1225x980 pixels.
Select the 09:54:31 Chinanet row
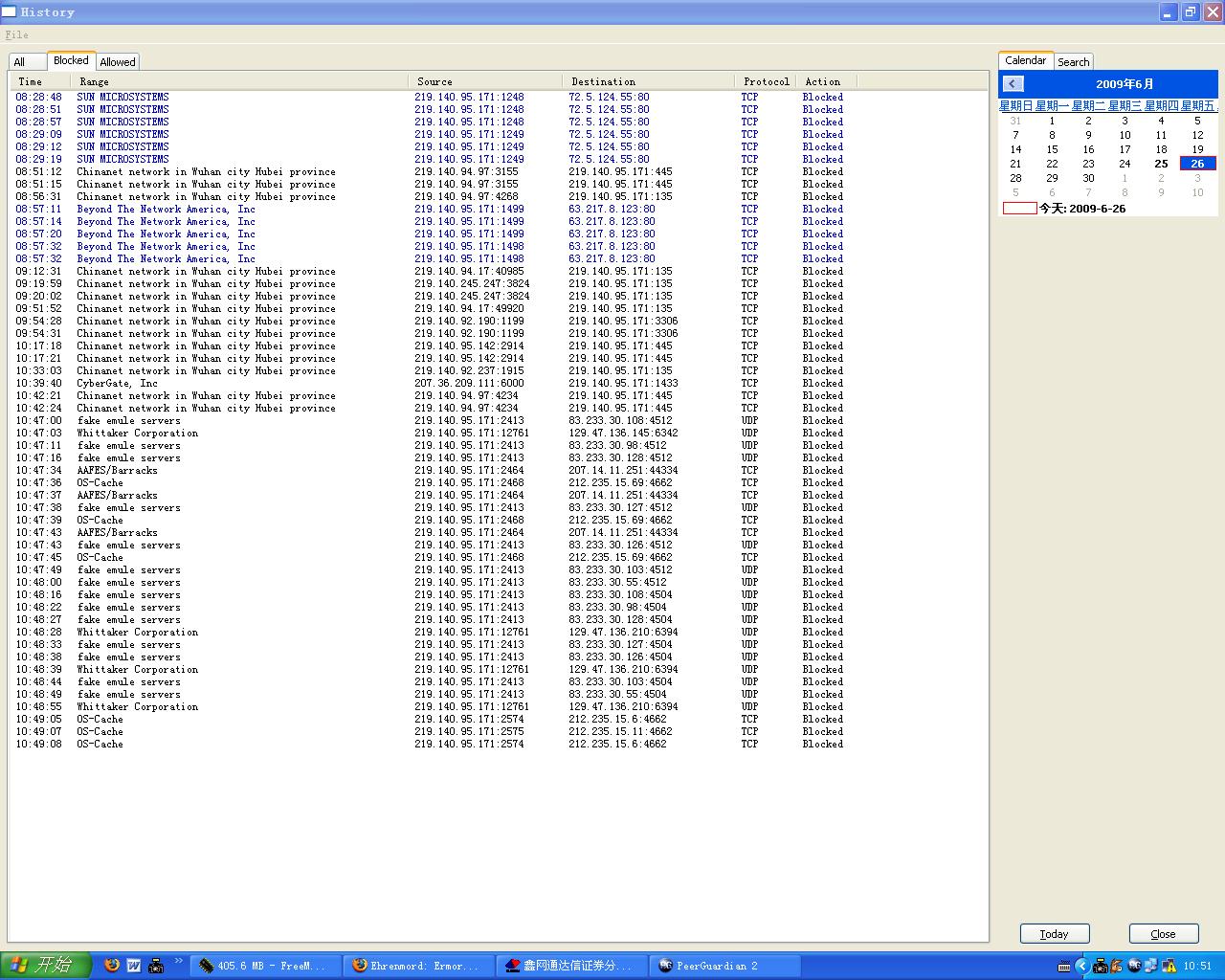click(498, 333)
